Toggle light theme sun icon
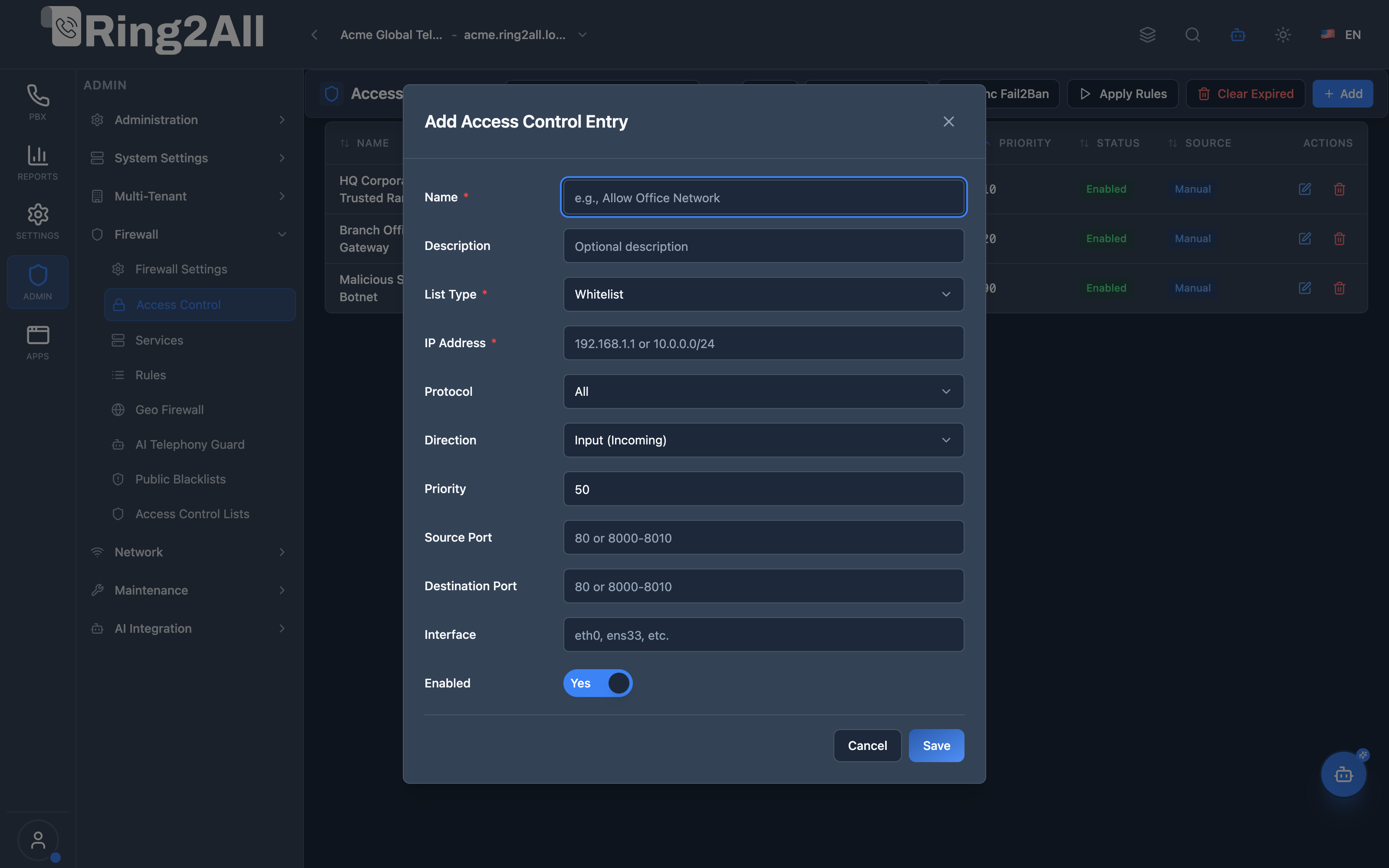This screenshot has height=868, width=1389. point(1283,35)
